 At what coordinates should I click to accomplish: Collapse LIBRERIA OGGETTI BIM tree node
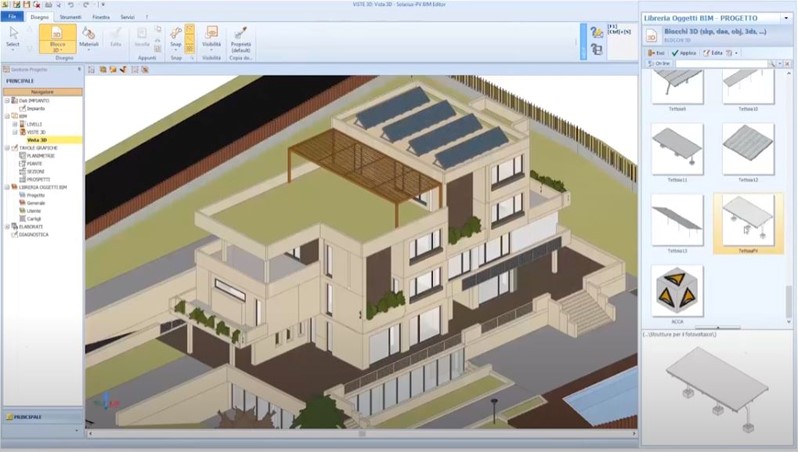pyautogui.click(x=7, y=187)
